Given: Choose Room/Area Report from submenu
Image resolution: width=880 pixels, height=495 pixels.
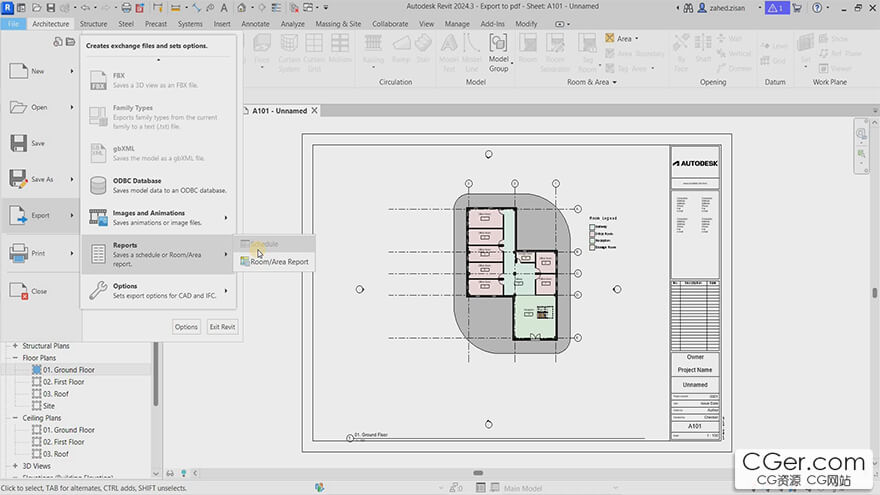Looking at the screenshot, I should point(279,262).
